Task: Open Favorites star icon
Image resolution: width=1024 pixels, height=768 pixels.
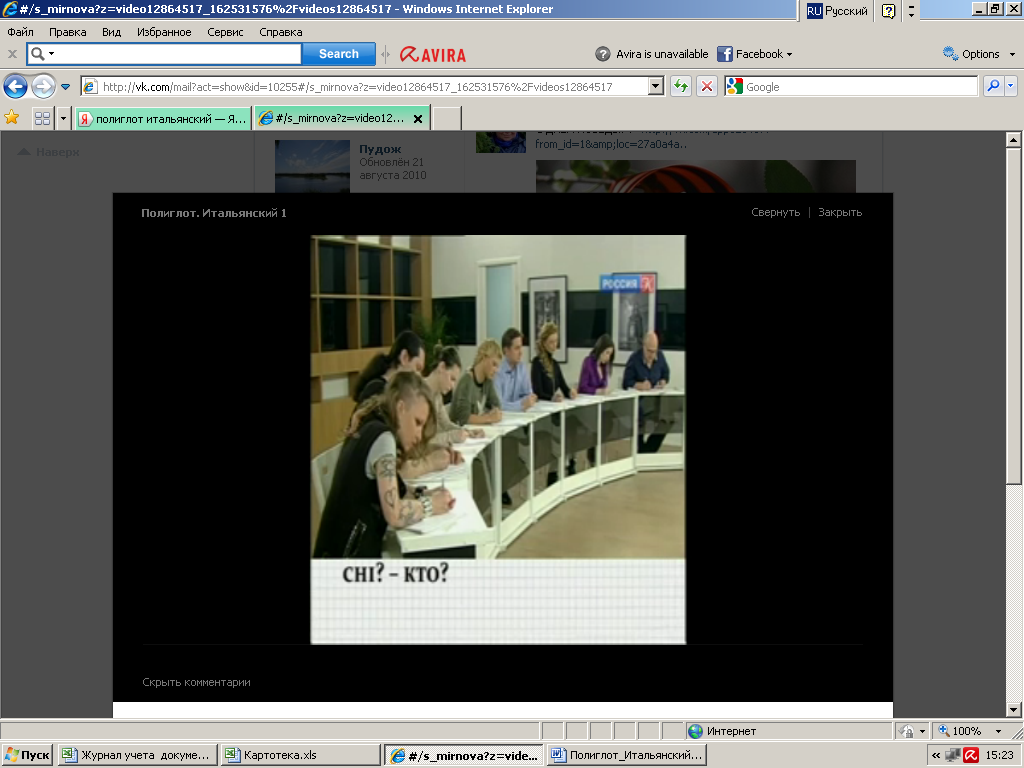Action: (12, 118)
